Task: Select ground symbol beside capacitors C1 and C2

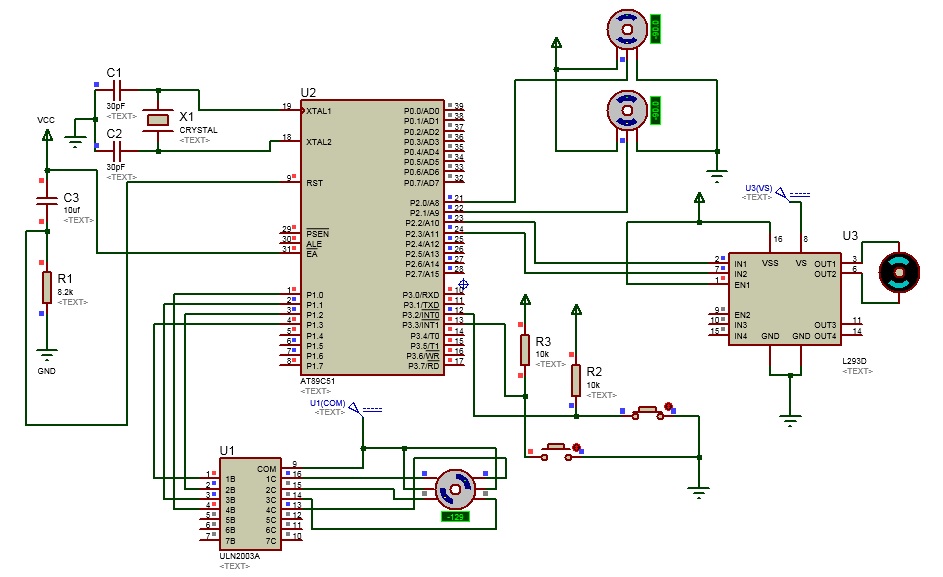Action: point(75,143)
